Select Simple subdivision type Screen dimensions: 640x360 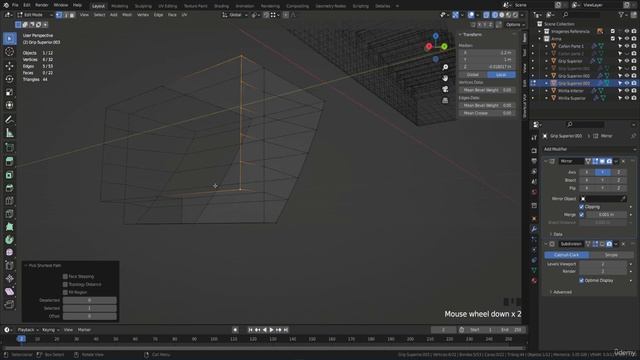point(611,255)
